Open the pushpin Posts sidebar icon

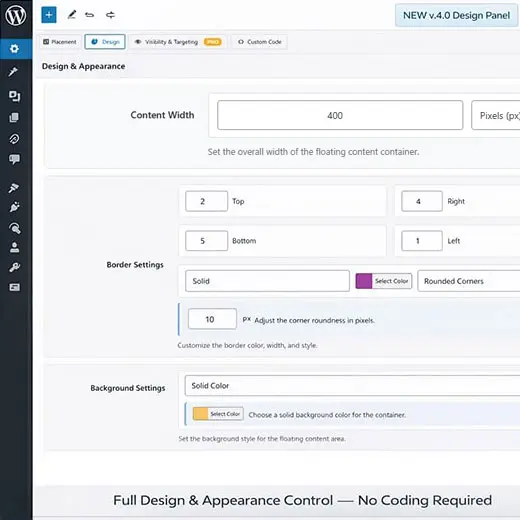(14, 71)
